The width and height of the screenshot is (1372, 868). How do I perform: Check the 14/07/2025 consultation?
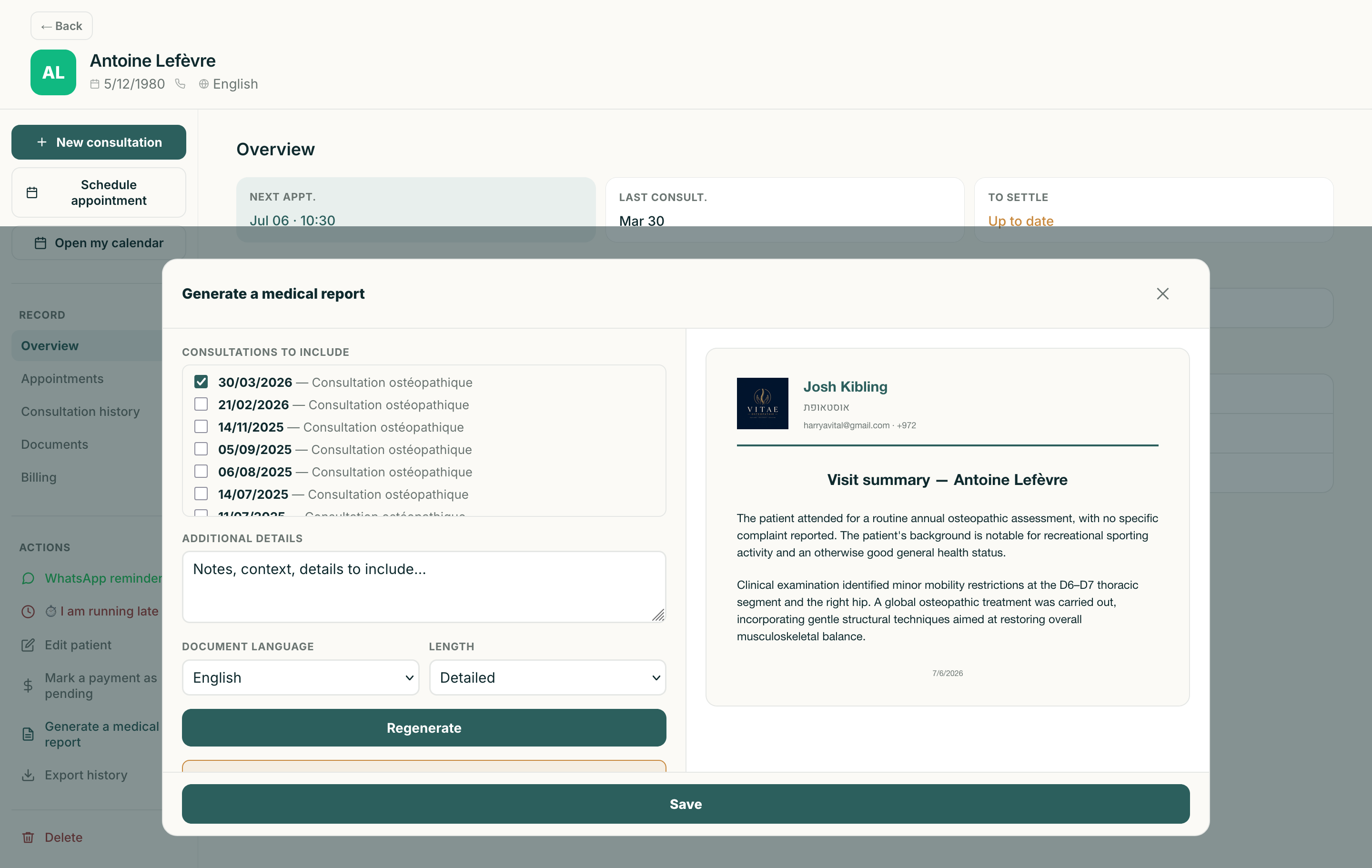pyautogui.click(x=201, y=494)
